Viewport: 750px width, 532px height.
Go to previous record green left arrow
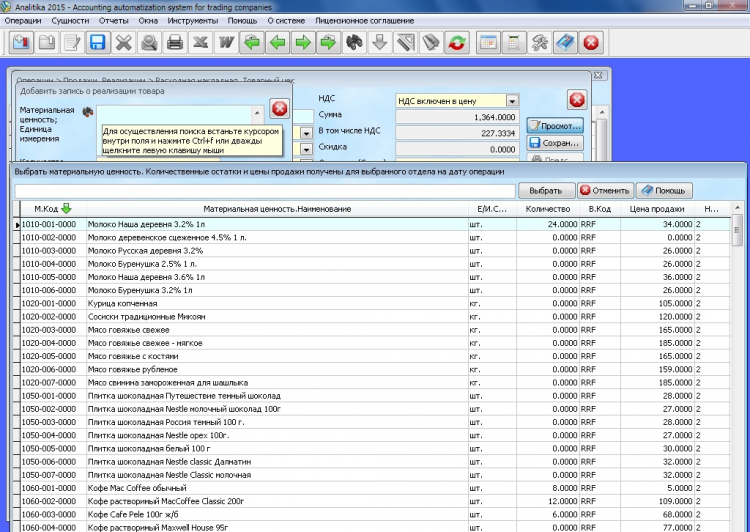click(x=277, y=43)
